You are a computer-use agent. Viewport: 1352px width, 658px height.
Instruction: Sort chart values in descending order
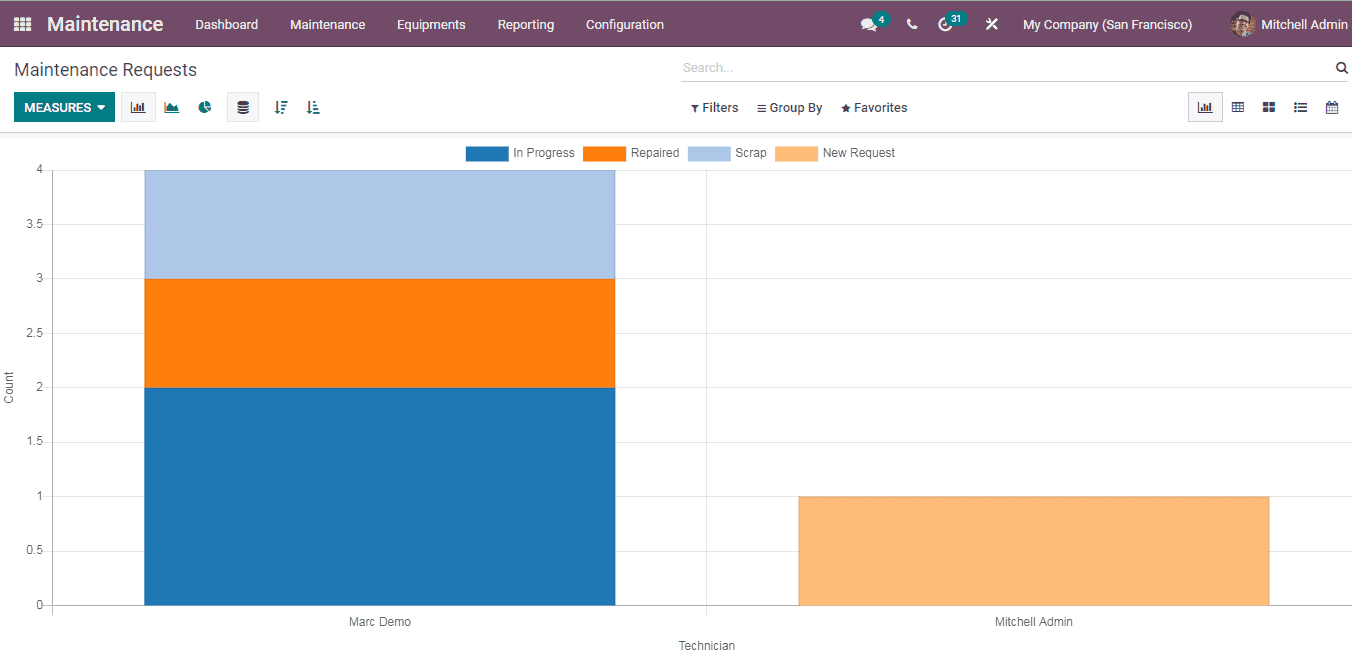tap(280, 107)
